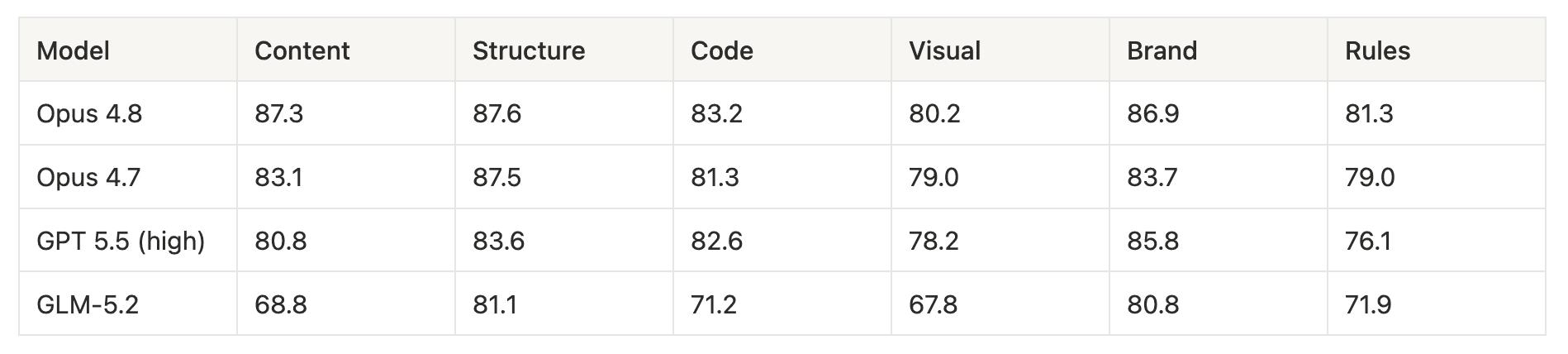Select Opus 4.8 Content score 87.3
1568x354 pixels.
click(x=279, y=113)
